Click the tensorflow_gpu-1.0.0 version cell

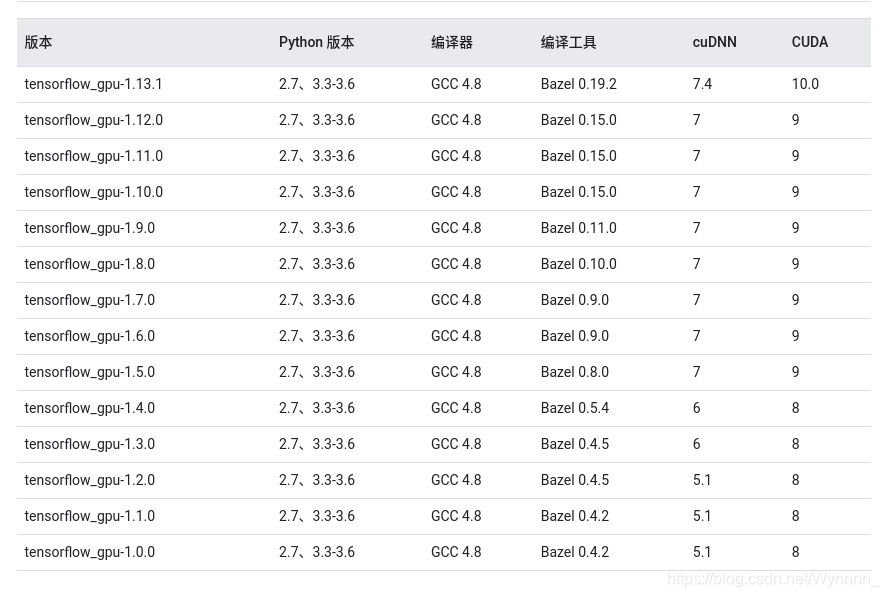click(89, 552)
